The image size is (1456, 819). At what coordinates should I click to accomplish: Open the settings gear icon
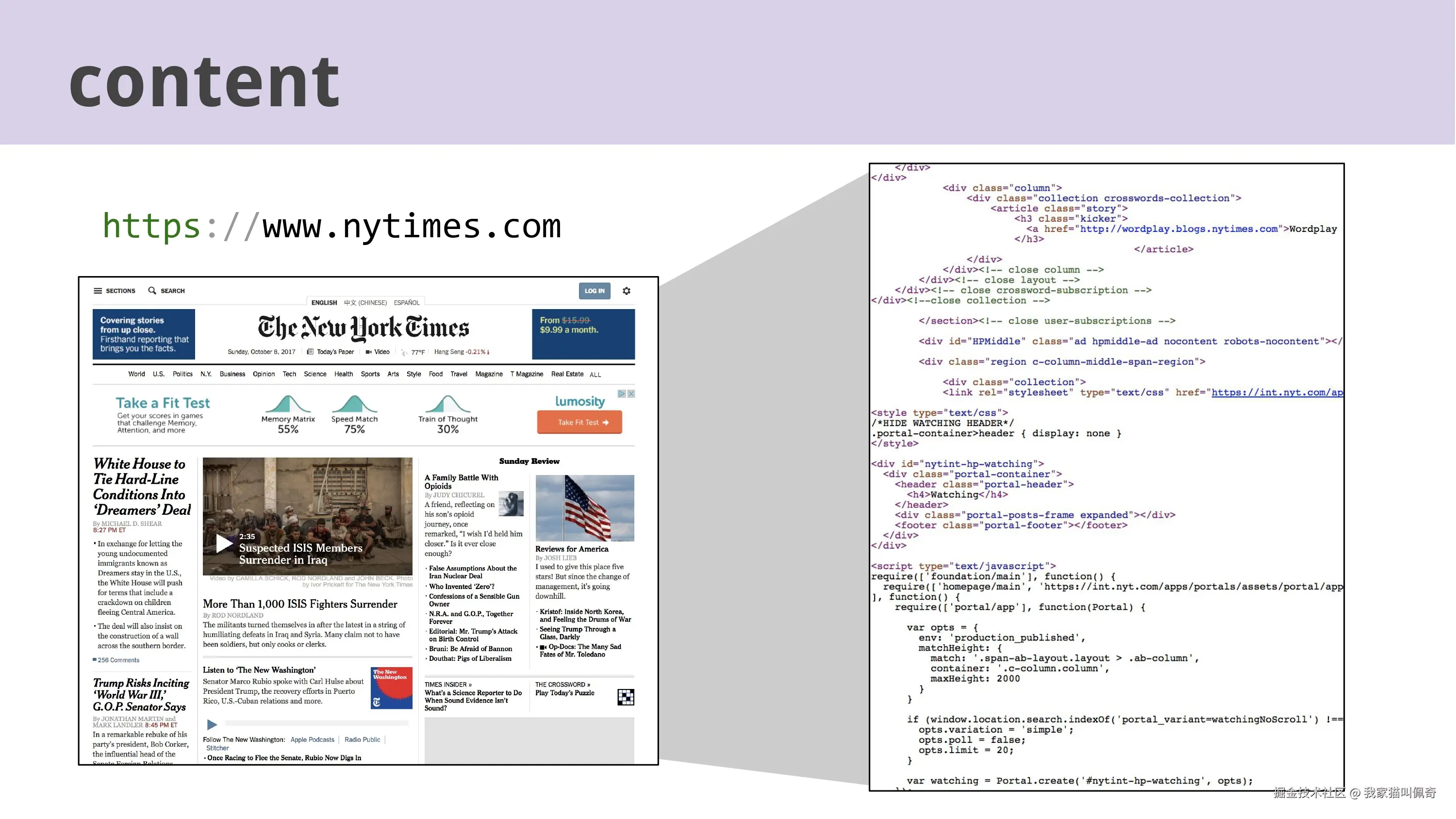(x=628, y=292)
